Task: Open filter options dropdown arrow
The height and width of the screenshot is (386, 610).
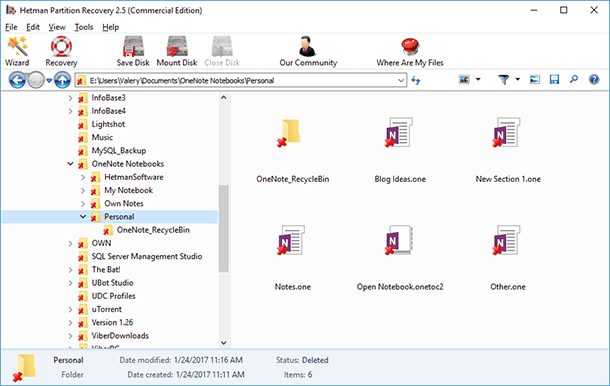Action: click(x=518, y=79)
